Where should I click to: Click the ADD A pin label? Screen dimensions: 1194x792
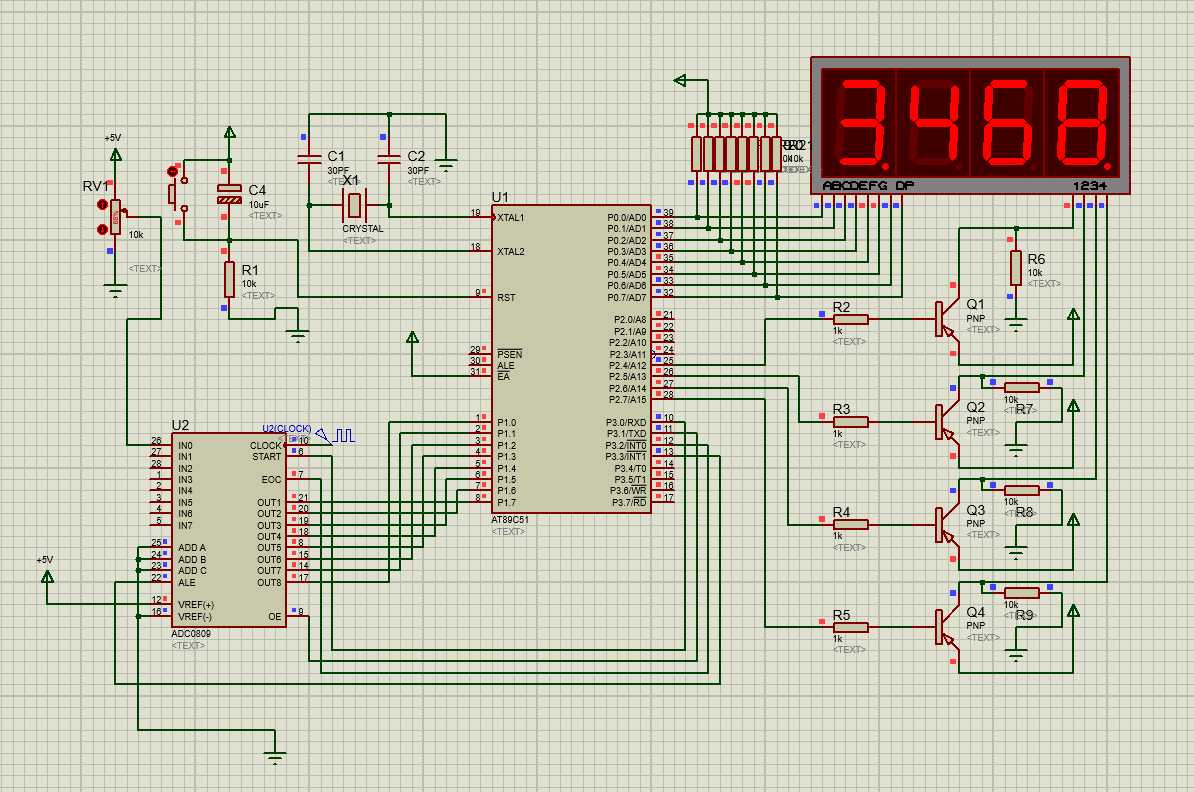(192, 548)
